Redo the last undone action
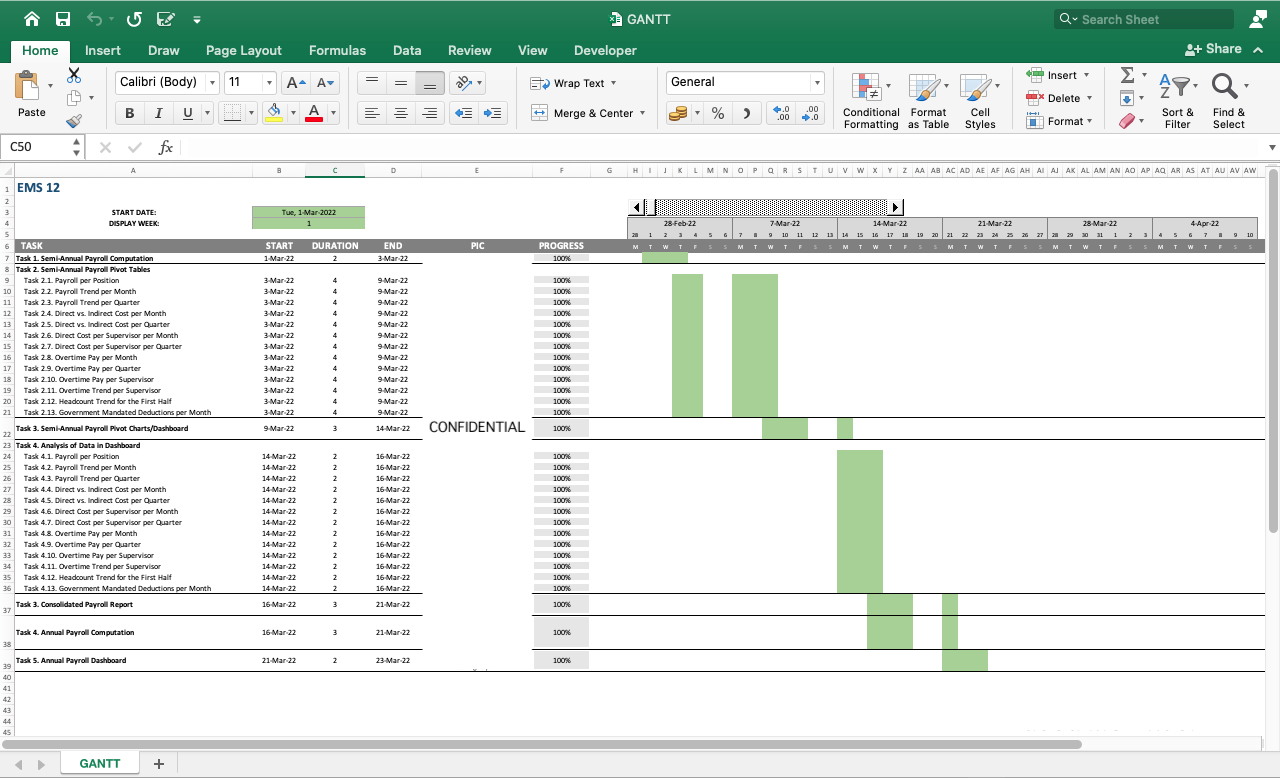 [135, 19]
